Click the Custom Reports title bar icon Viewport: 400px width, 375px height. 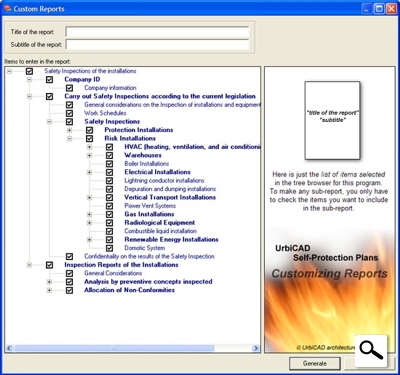point(7,8)
